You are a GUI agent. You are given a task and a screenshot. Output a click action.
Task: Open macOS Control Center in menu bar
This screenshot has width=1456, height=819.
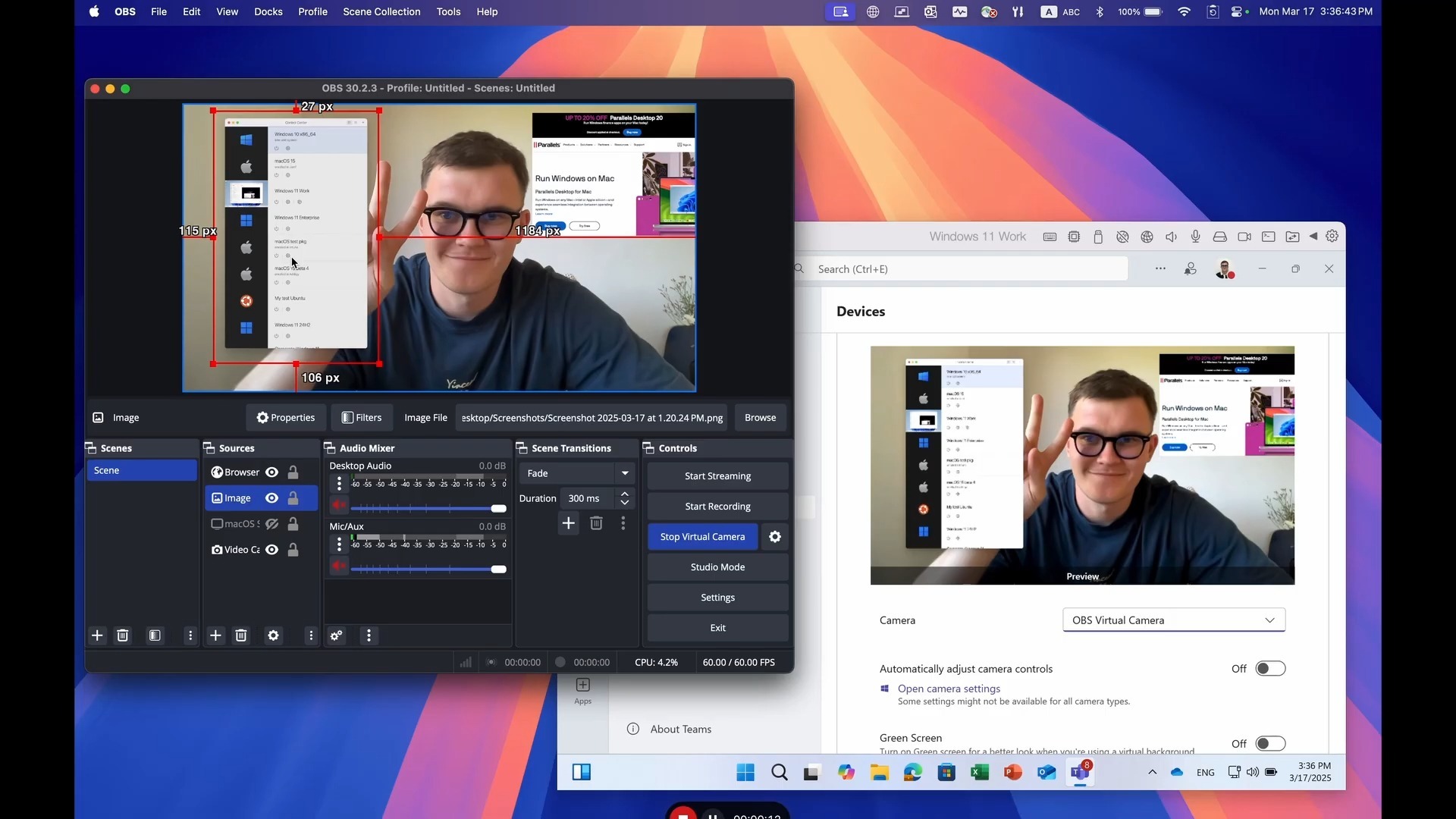pyautogui.click(x=1238, y=12)
